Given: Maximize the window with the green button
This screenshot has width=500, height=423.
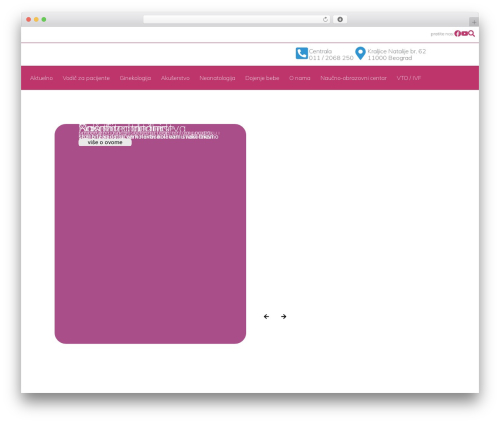Looking at the screenshot, I should pos(44,19).
